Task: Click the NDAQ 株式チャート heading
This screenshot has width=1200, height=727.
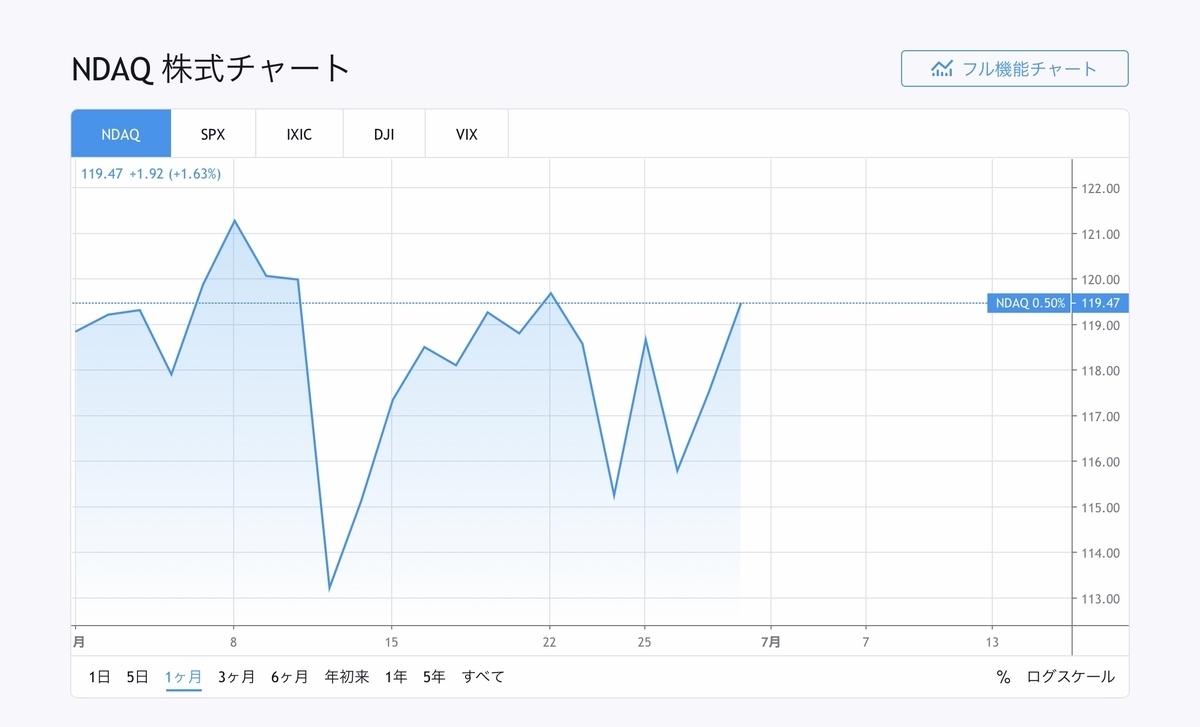Action: (x=211, y=69)
